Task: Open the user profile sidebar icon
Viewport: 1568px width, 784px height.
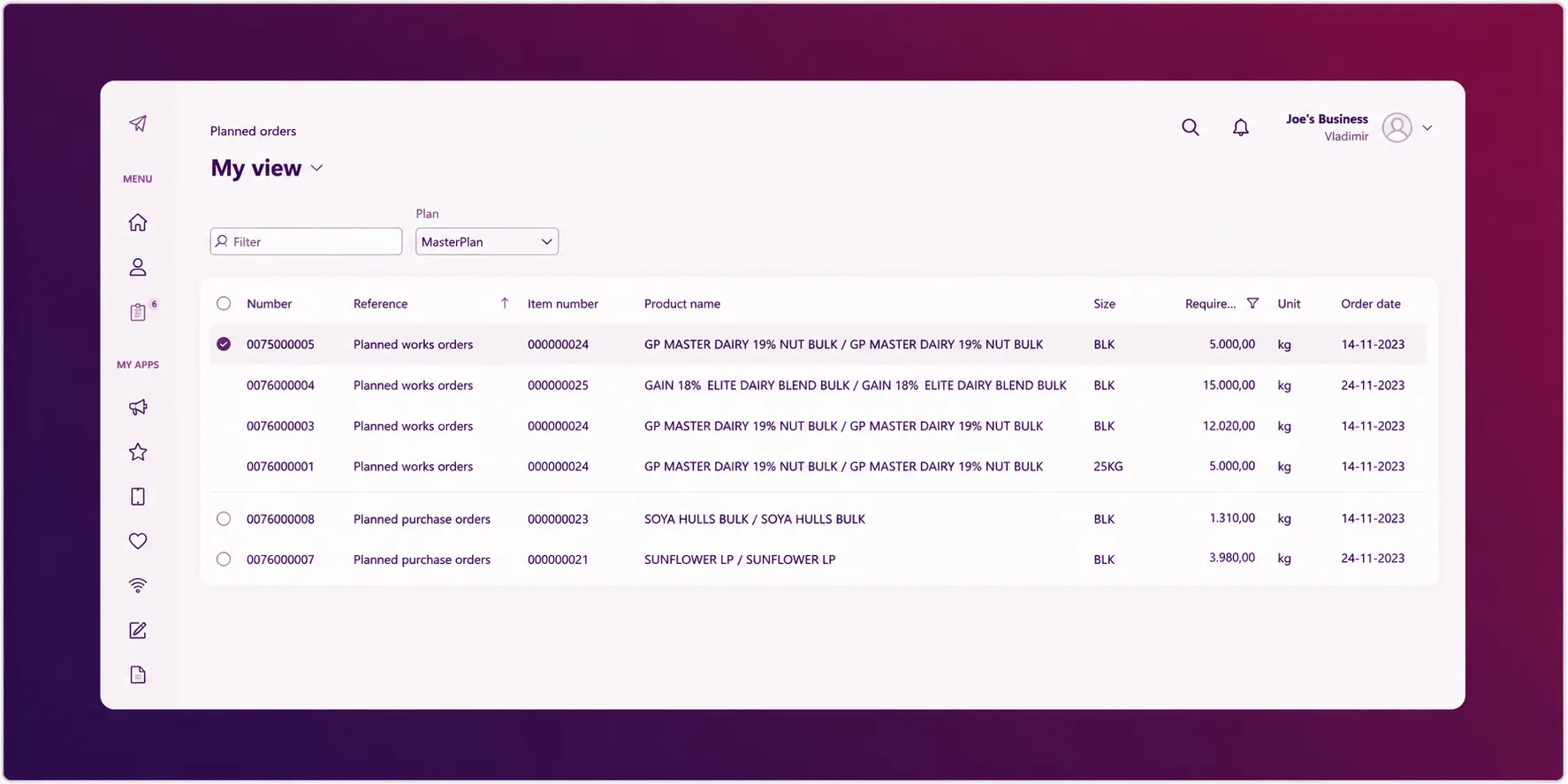Action: click(x=138, y=267)
